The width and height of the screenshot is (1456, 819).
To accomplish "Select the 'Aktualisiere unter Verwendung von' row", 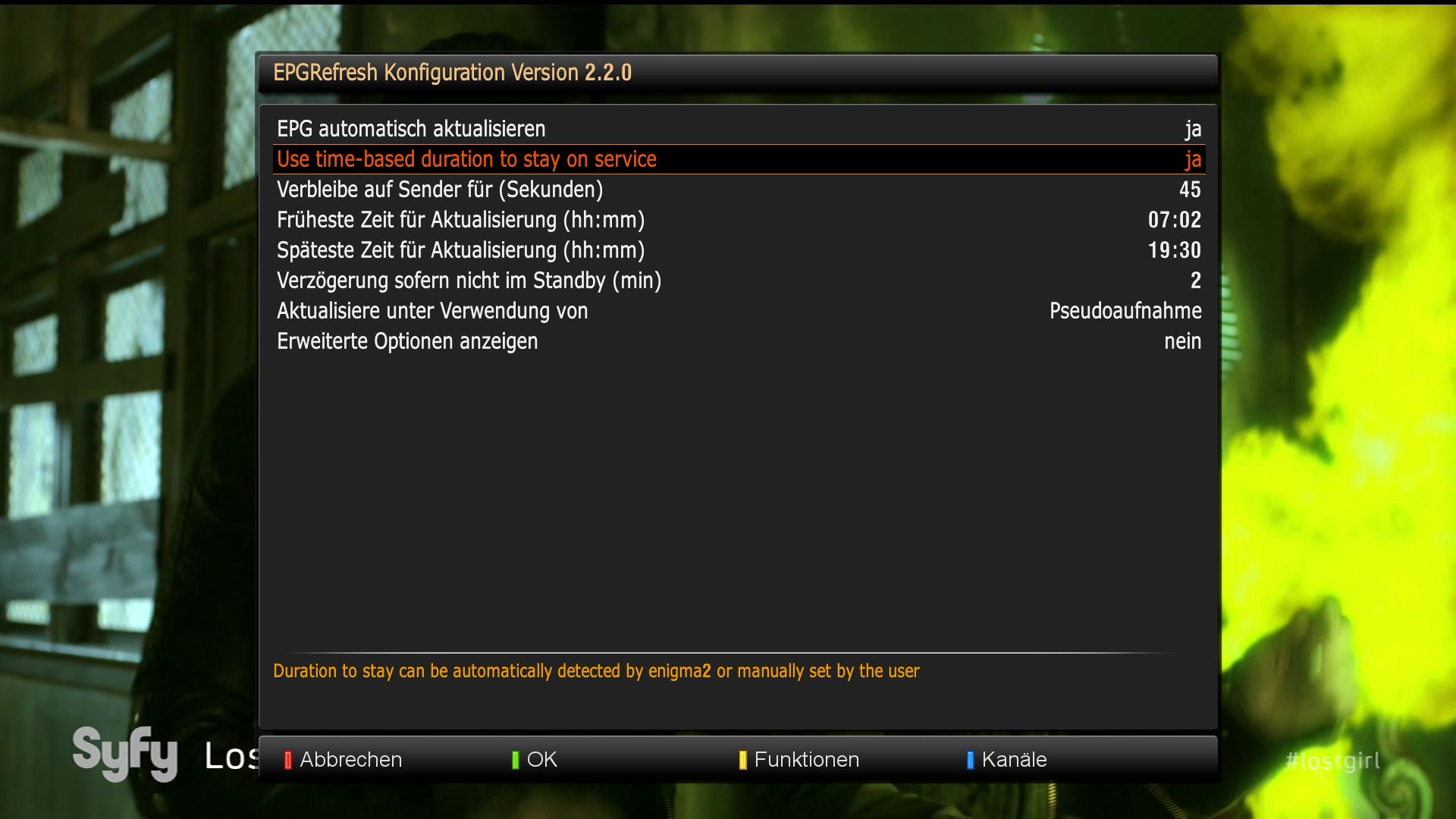I will point(739,311).
